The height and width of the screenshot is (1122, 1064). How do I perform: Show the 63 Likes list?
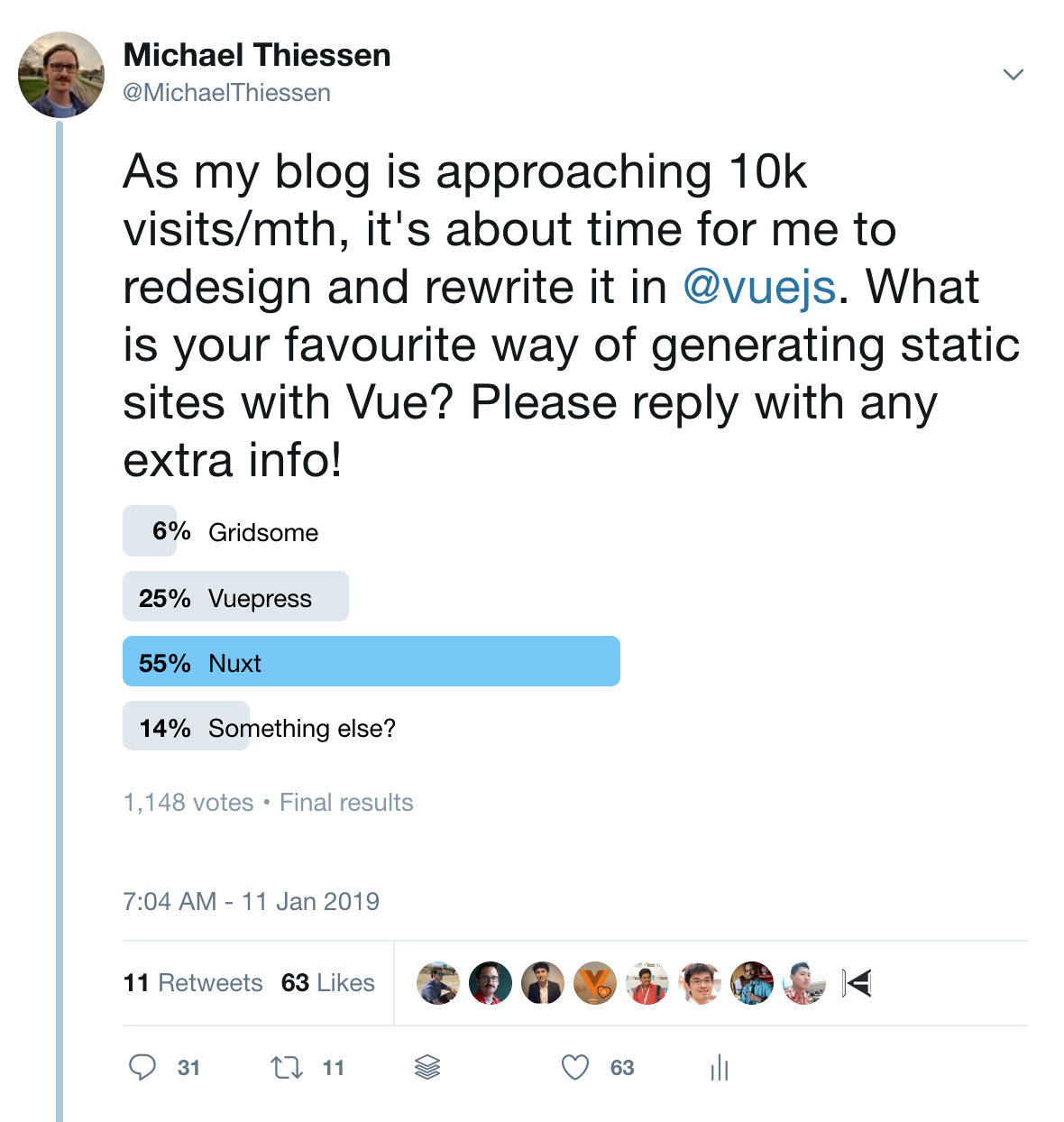tap(328, 982)
